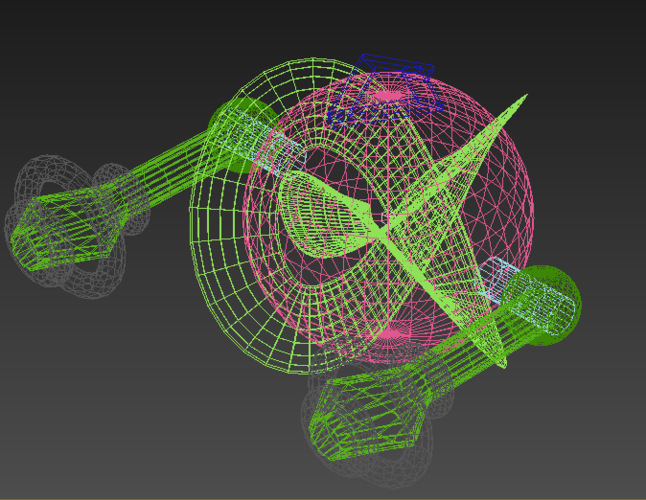The image size is (646, 500).
Task: Pick green cone wireframe inside bottom gray knot
Action: tap(367, 412)
